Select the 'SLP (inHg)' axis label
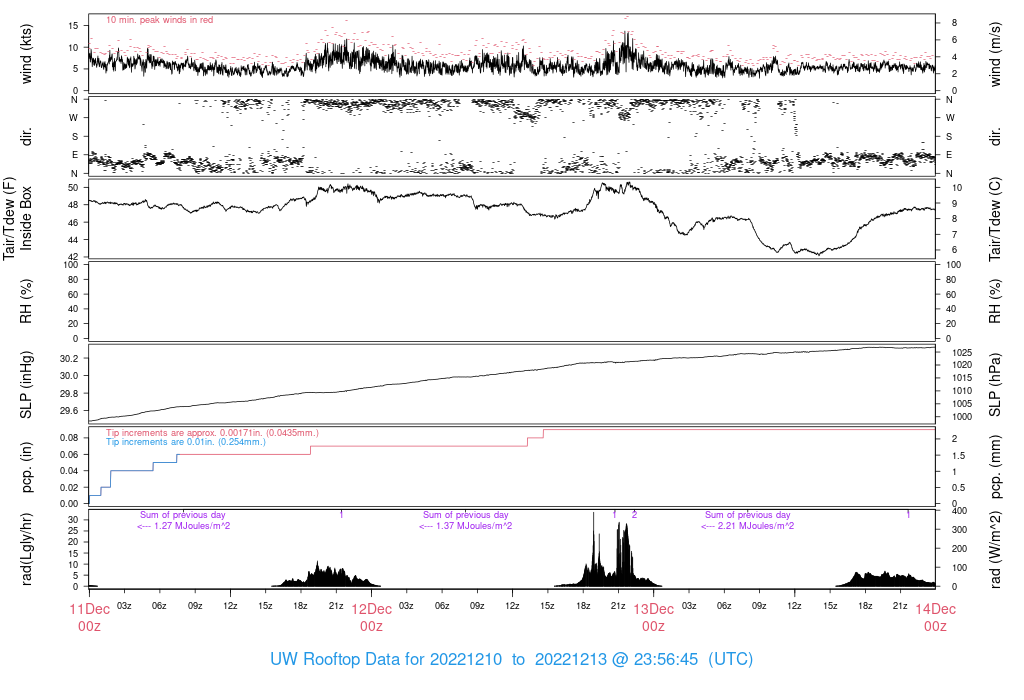 pos(26,385)
